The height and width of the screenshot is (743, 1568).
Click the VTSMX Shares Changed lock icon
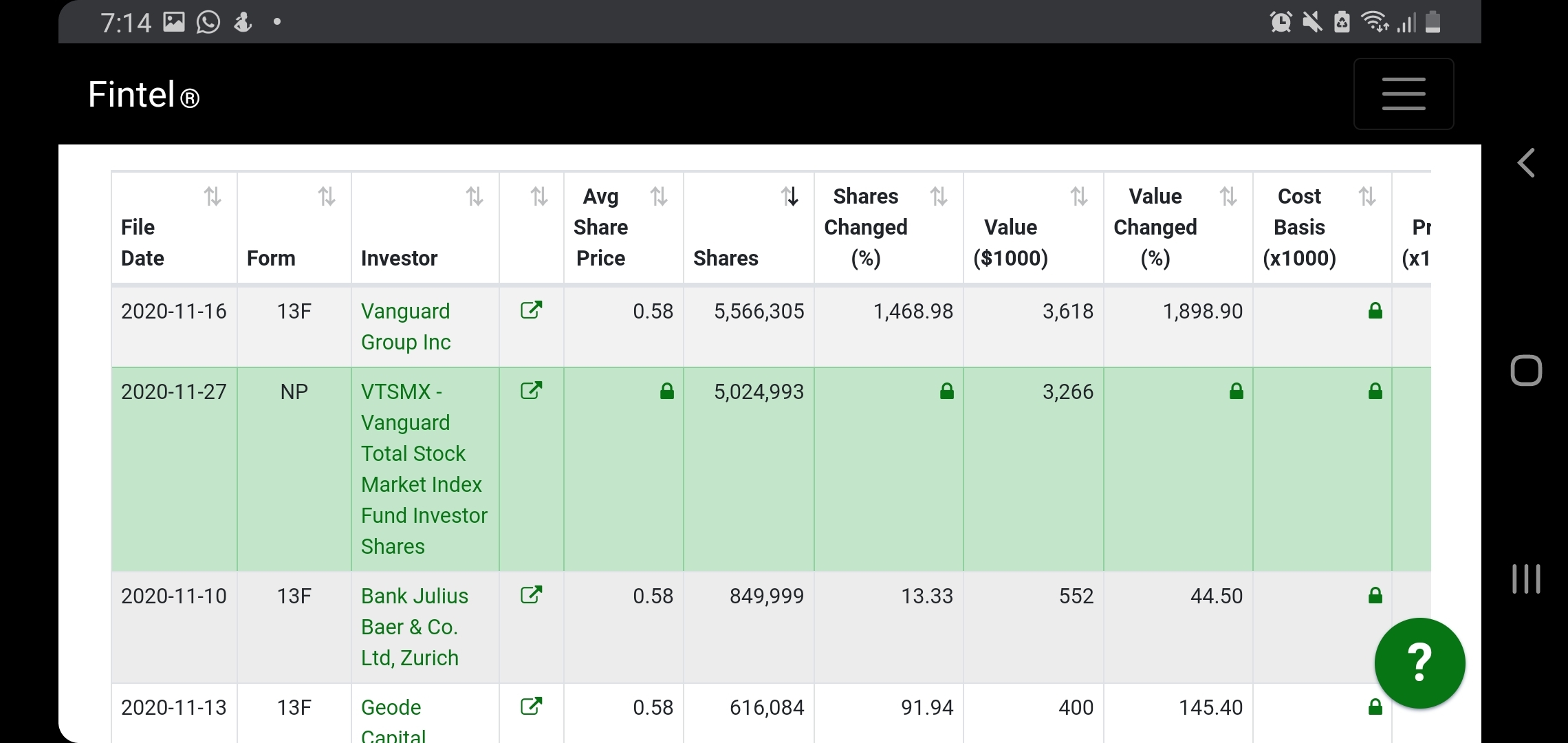[x=946, y=391]
